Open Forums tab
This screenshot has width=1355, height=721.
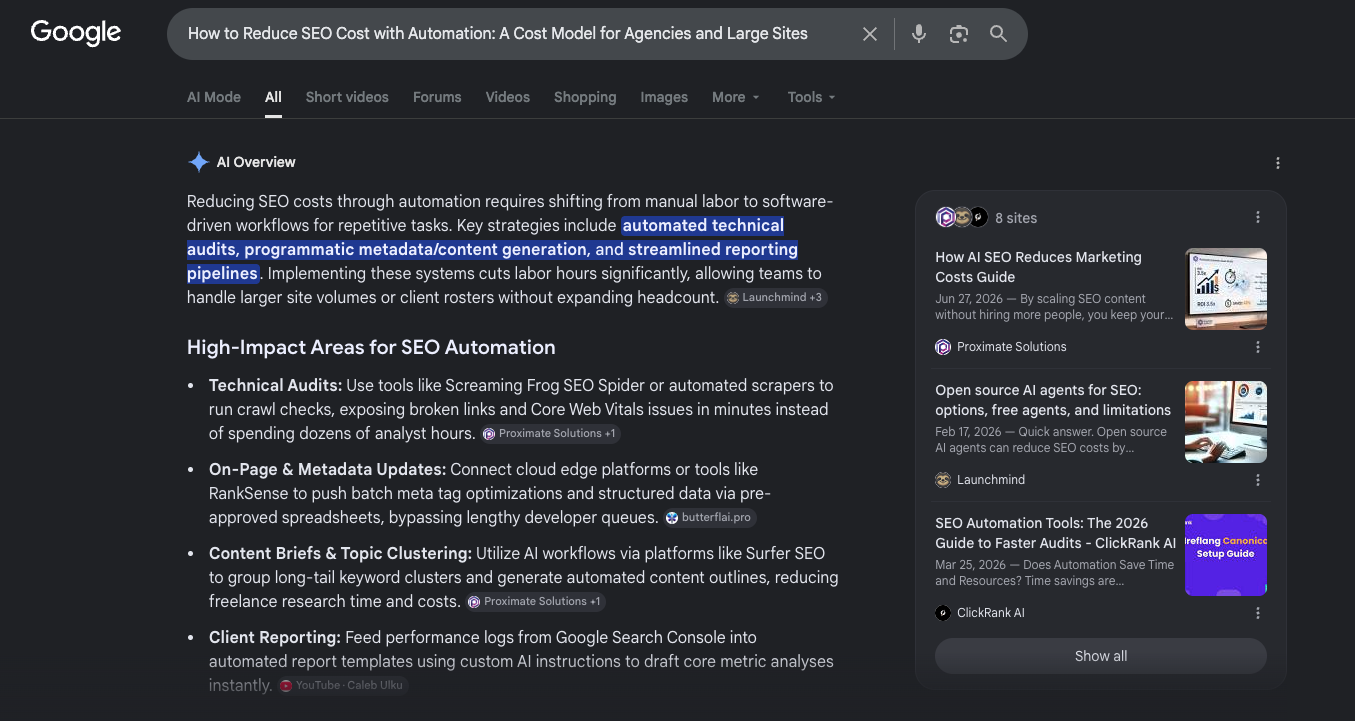437,97
